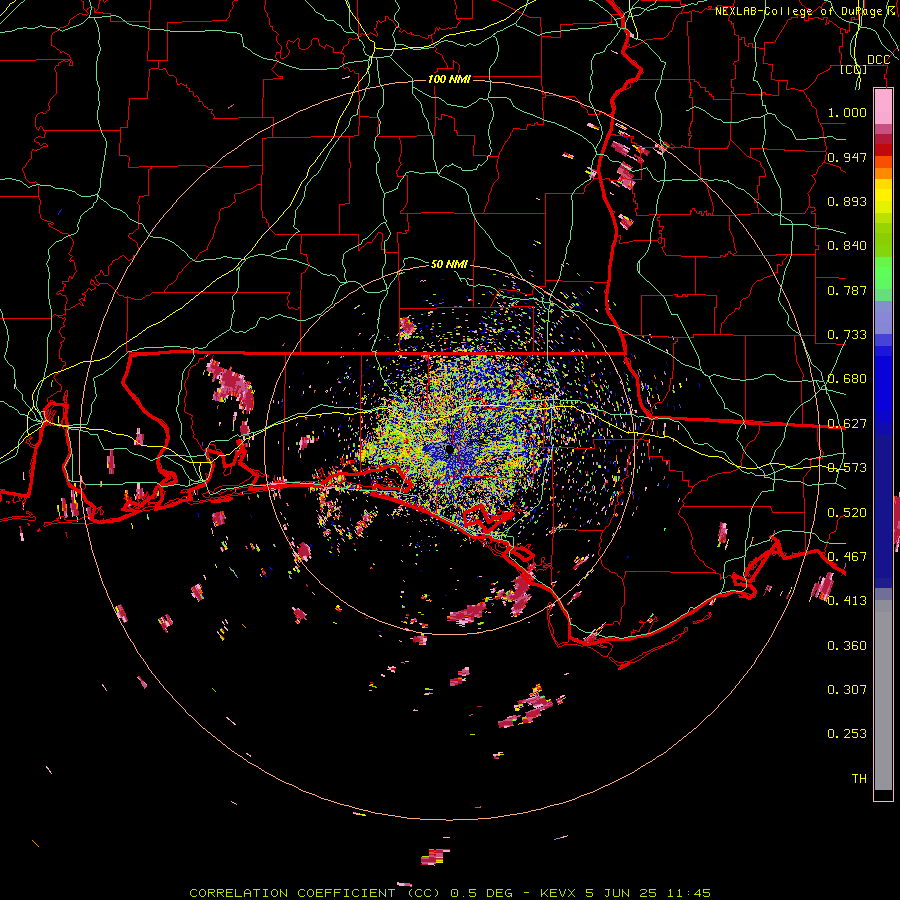Click the 11:45 time in the caption
The width and height of the screenshot is (900, 900).
tap(689, 893)
